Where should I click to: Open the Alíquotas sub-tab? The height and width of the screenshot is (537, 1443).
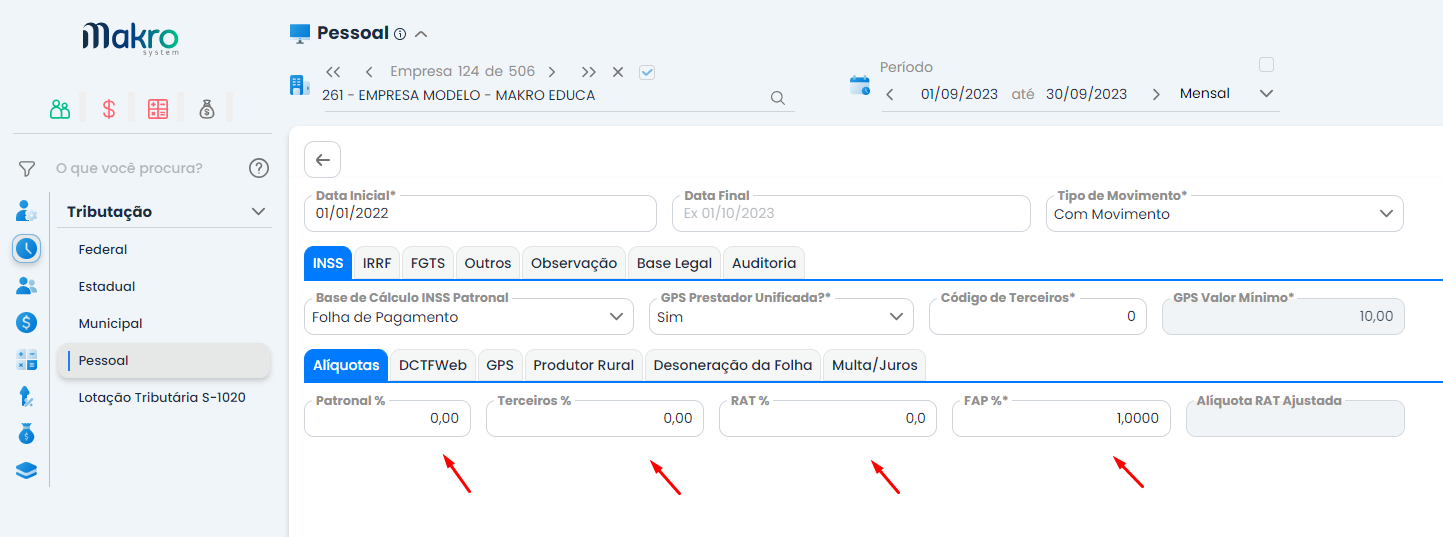tap(346, 365)
